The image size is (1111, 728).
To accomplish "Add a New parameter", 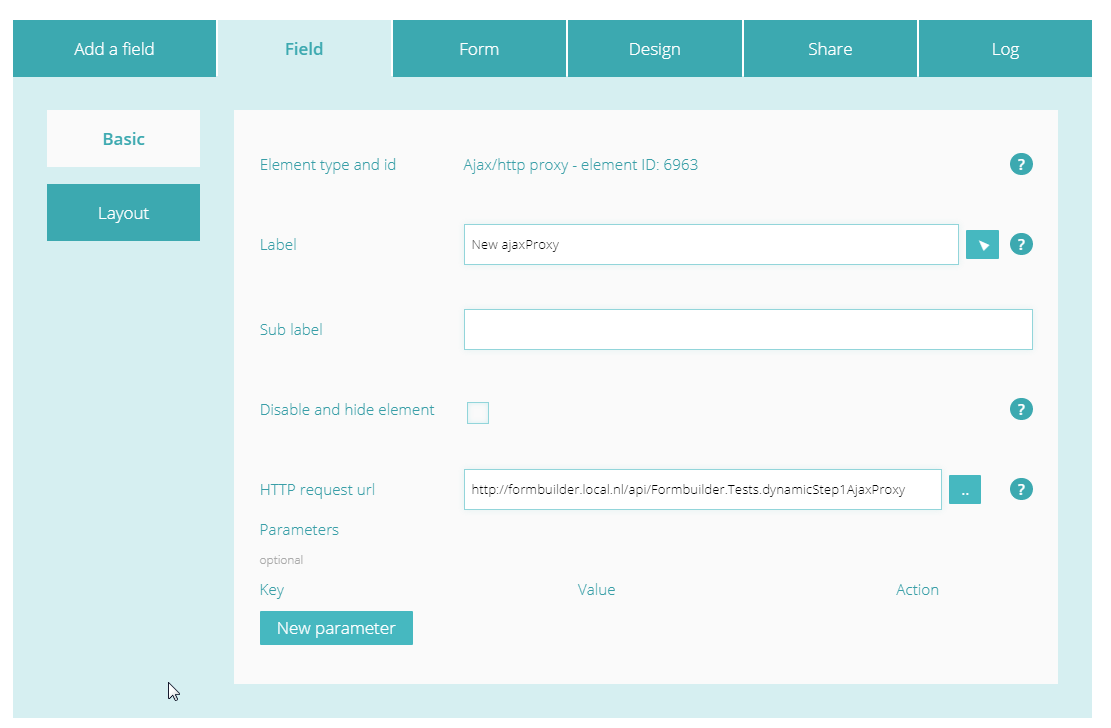I will [336, 628].
